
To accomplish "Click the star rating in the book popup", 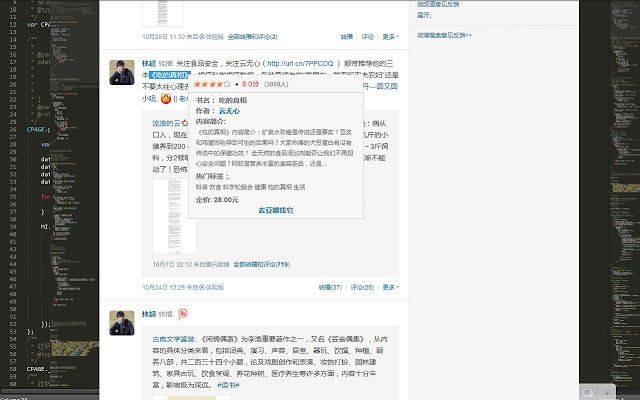I will pos(212,84).
